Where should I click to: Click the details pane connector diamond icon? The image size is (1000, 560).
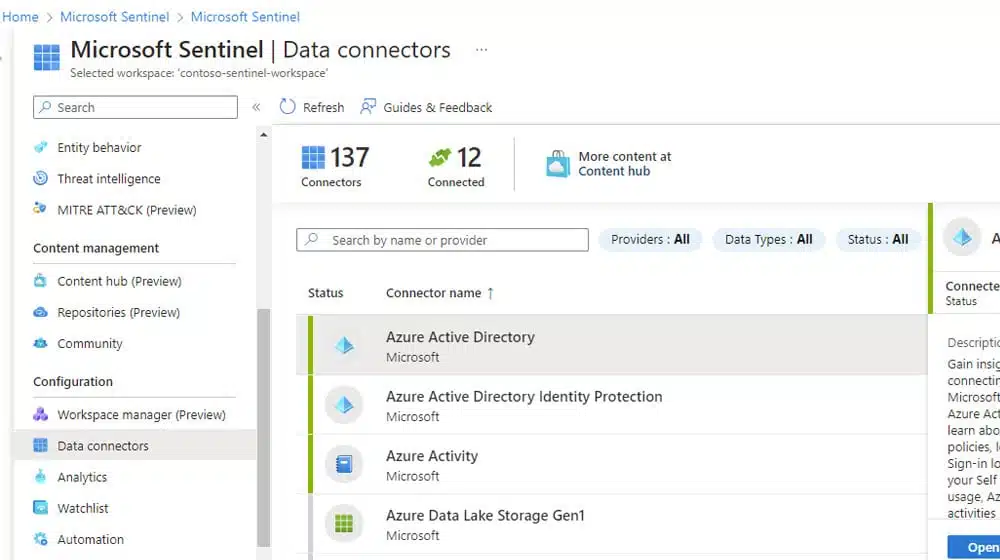(x=962, y=238)
